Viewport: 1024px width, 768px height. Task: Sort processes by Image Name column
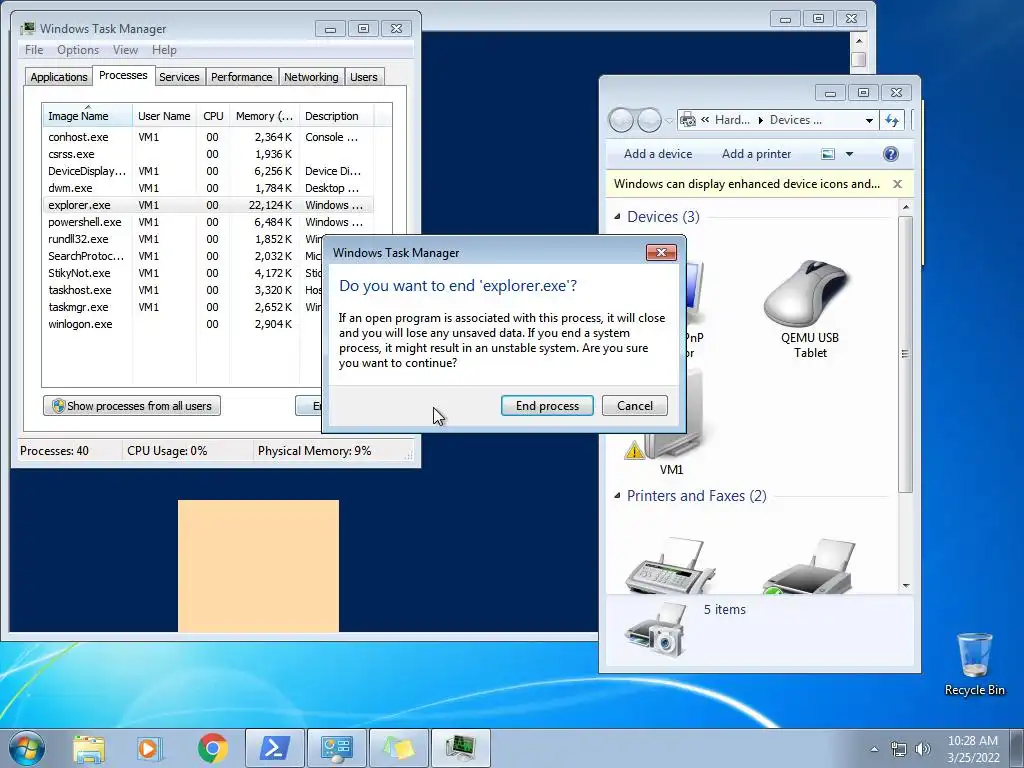click(87, 116)
